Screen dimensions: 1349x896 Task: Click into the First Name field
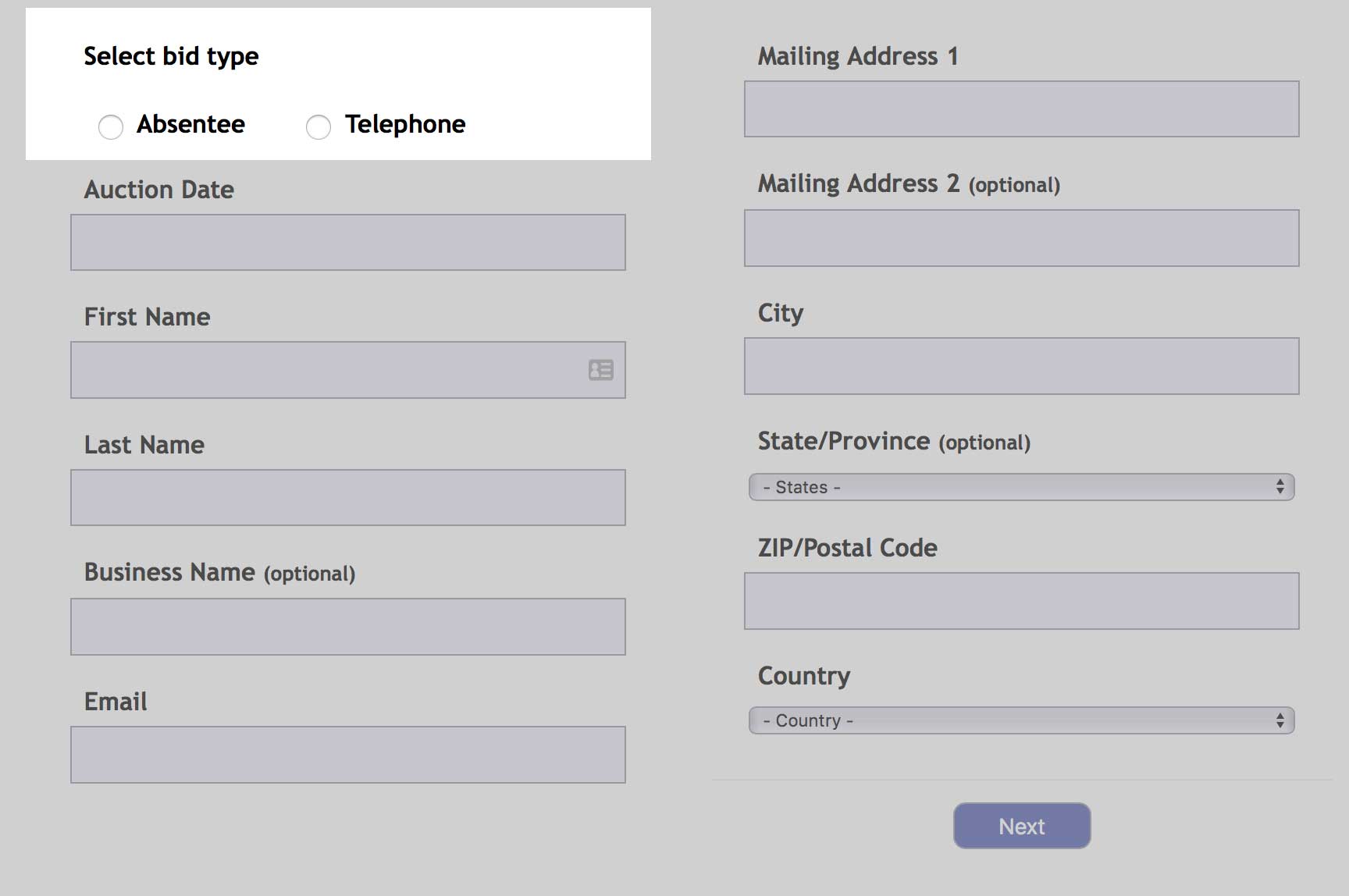point(348,370)
